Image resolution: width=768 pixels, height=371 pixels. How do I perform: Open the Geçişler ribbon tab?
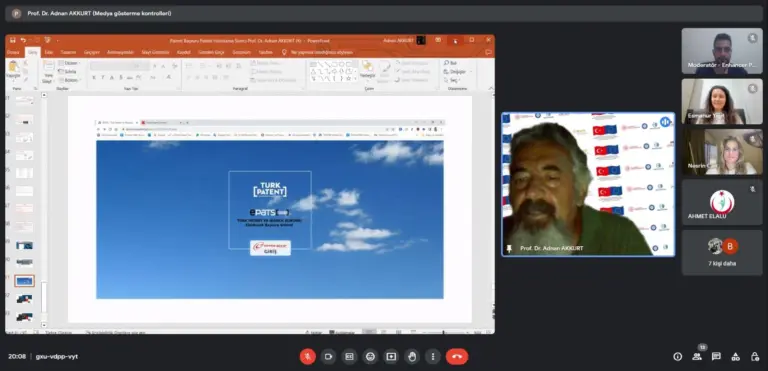(x=92, y=52)
